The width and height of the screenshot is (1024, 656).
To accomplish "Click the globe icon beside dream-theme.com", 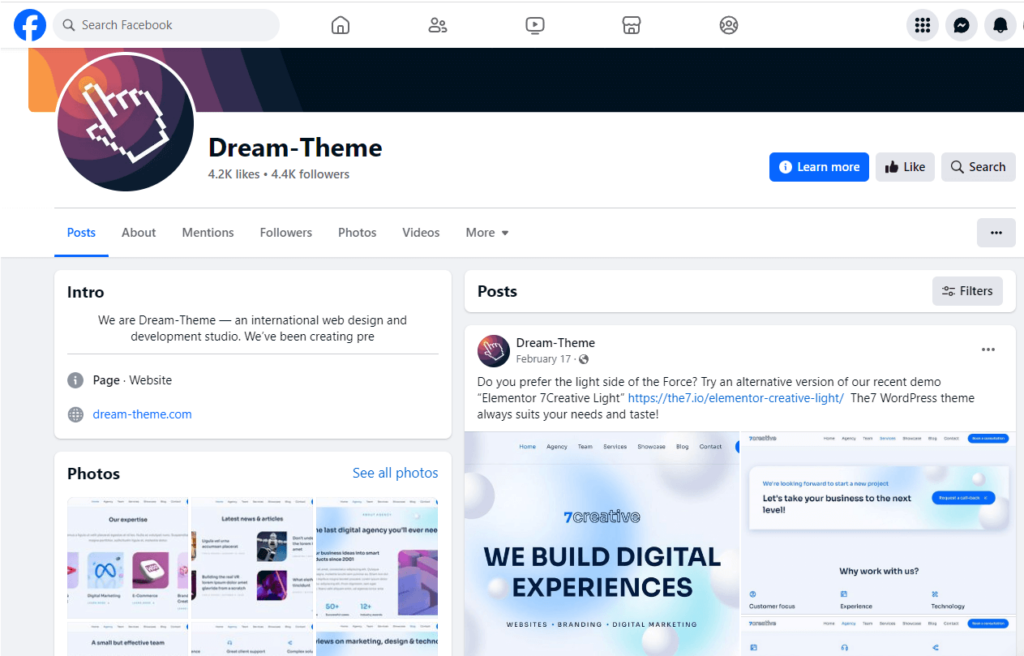I will pos(76,414).
